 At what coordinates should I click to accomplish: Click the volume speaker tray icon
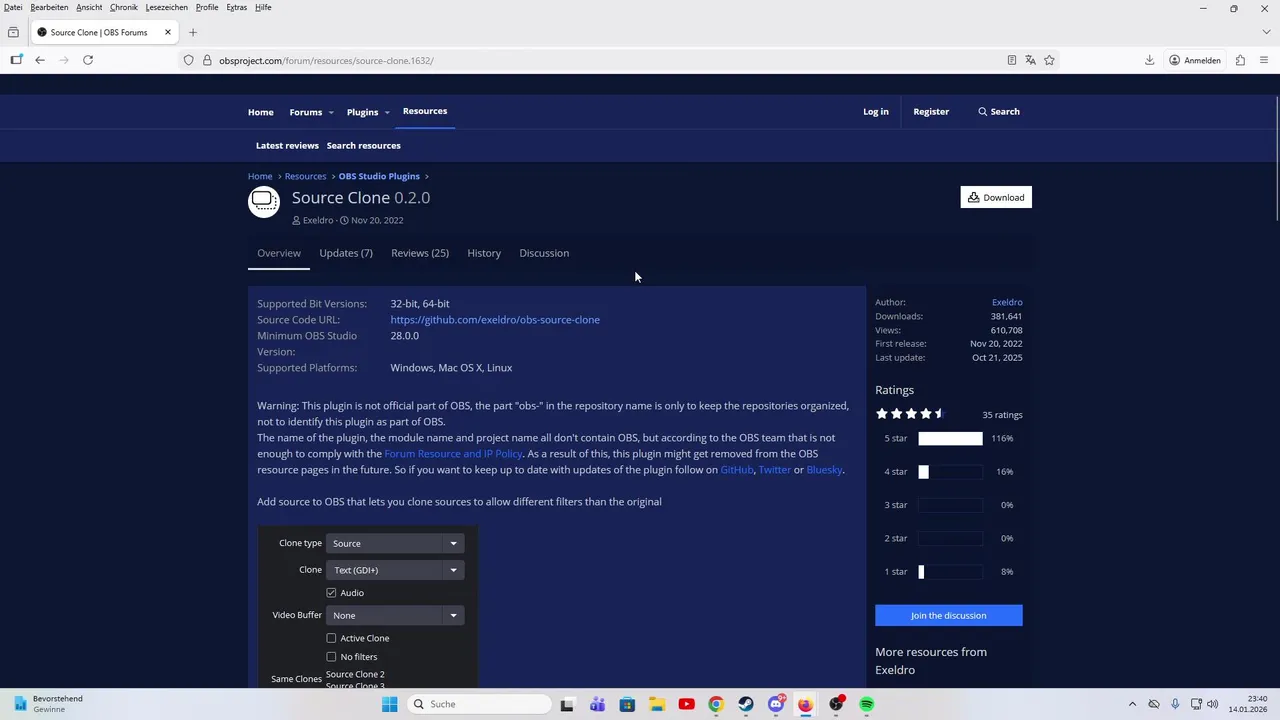click(1214, 704)
